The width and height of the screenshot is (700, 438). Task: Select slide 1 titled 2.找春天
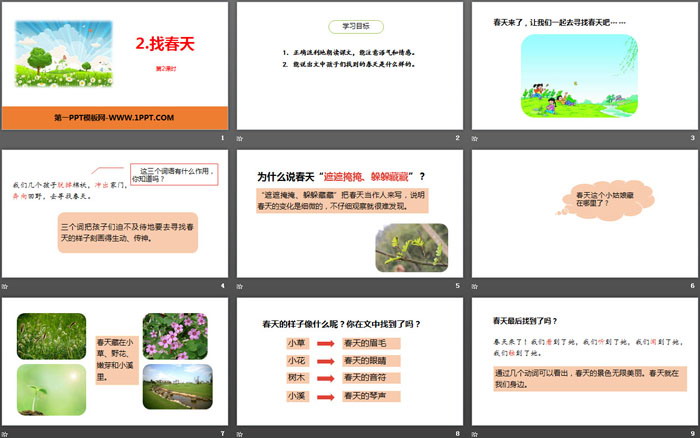point(115,66)
